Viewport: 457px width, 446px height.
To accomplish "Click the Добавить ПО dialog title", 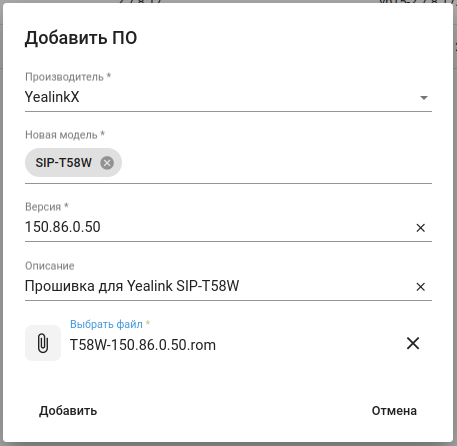I will click(x=81, y=38).
